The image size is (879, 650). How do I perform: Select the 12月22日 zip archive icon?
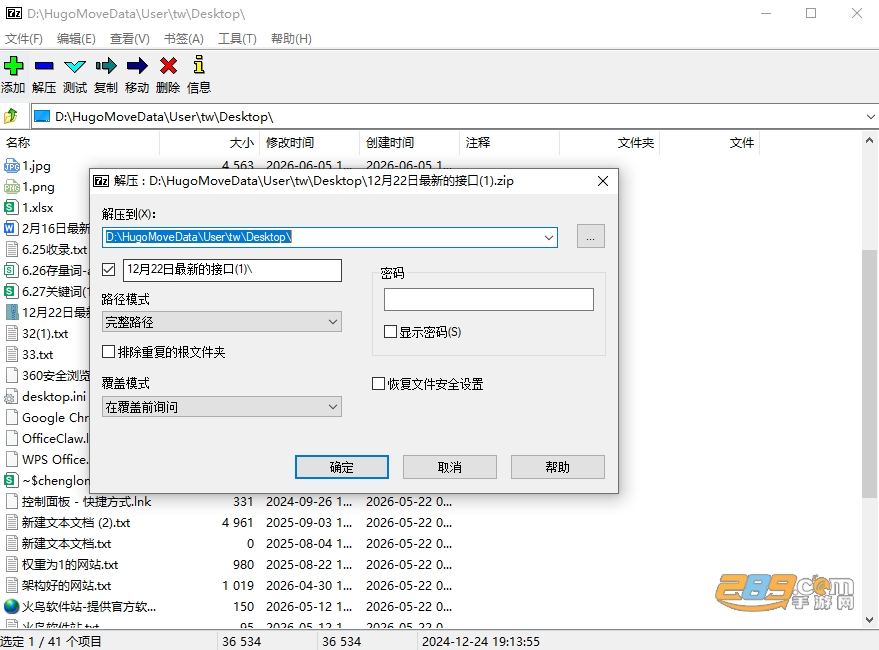point(11,312)
